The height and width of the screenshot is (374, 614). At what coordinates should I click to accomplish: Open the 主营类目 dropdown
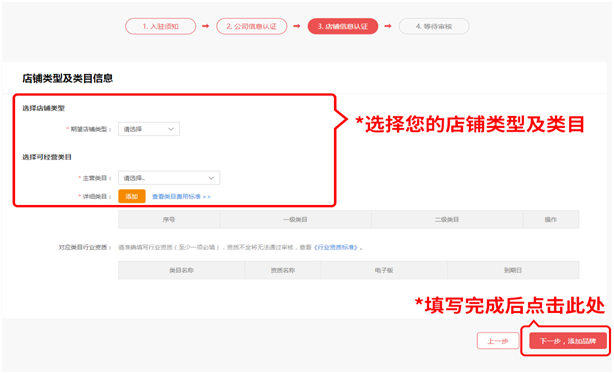click(x=169, y=178)
